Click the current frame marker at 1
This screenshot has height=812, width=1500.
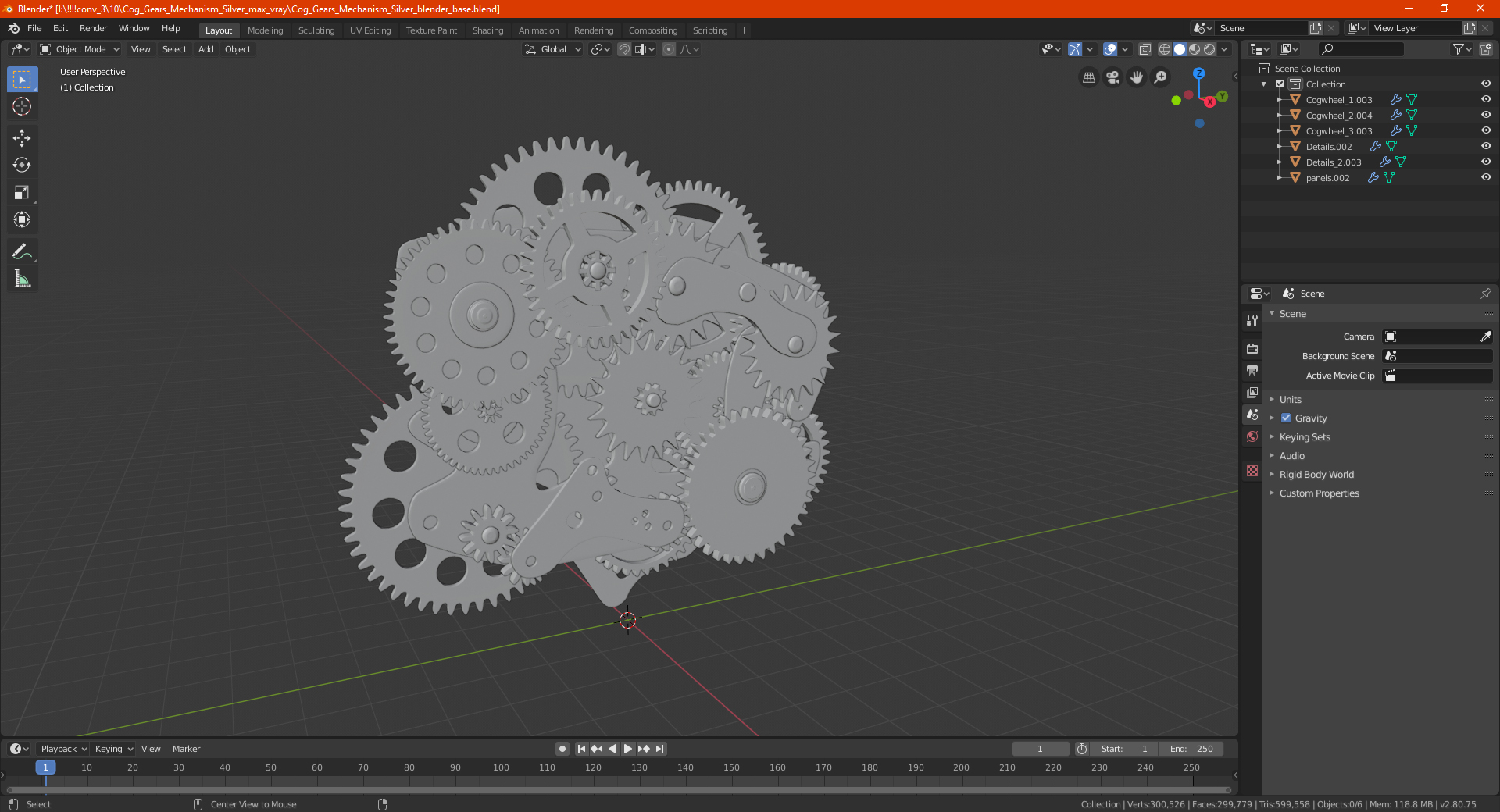(x=45, y=767)
